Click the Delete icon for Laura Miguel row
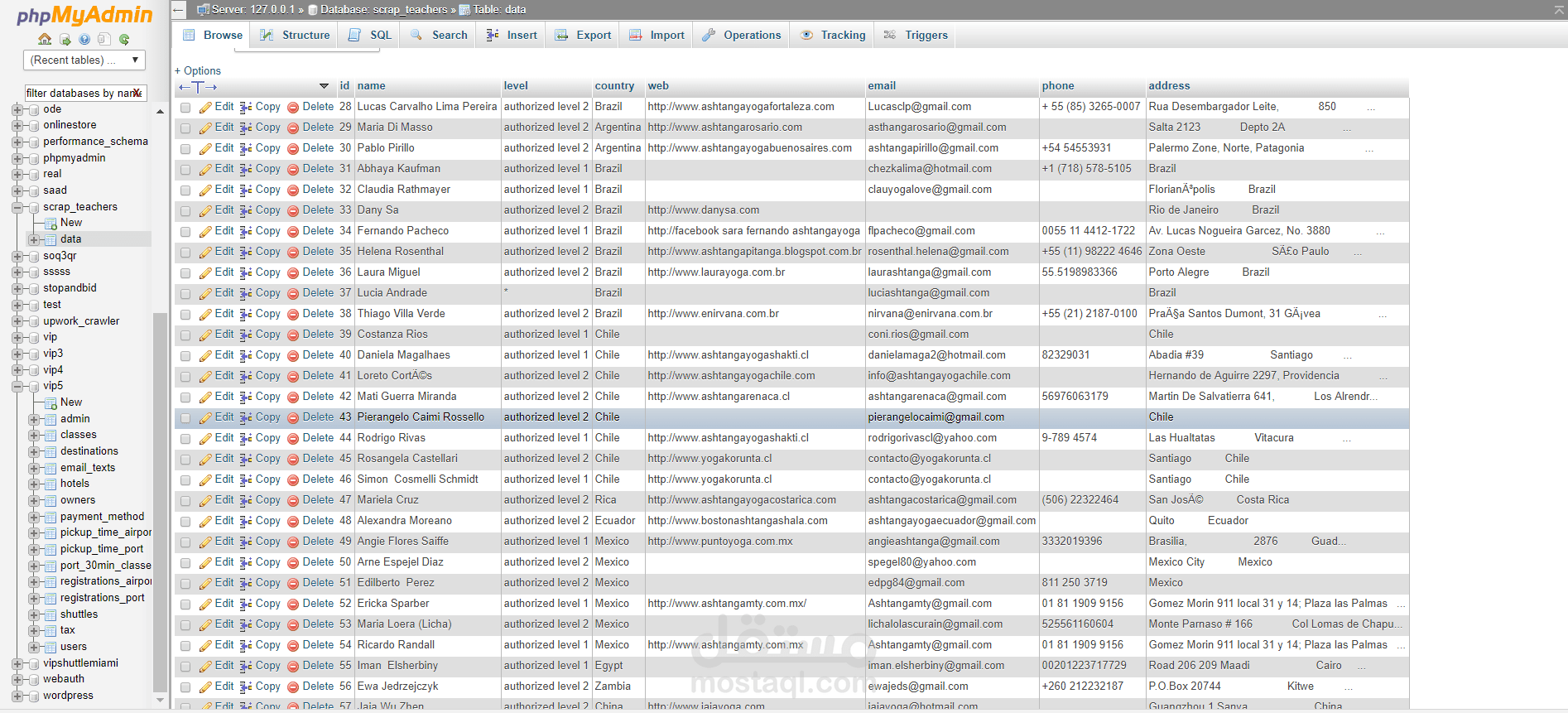The image size is (1568, 713). pyautogui.click(x=293, y=272)
